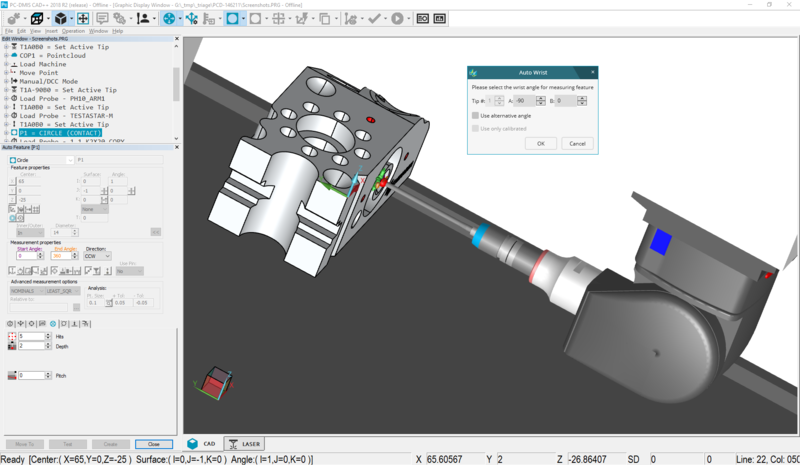The height and width of the screenshot is (465, 800).
Task: Enable the 'Use alternative angle' checkbox
Action: 475,116
